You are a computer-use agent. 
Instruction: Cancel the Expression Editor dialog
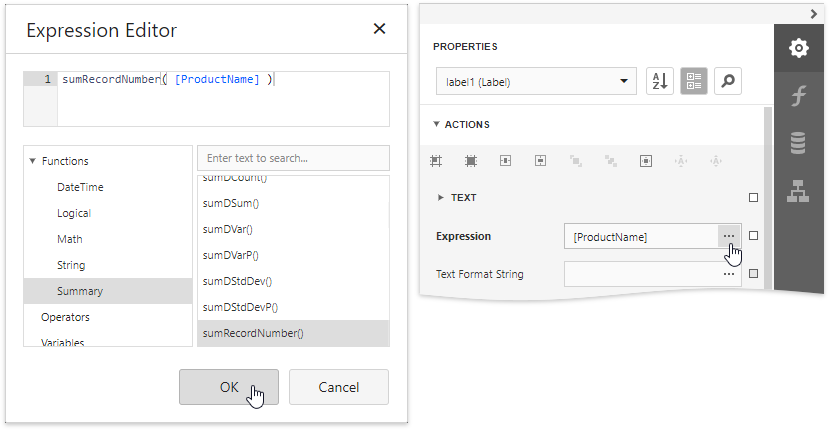338,387
